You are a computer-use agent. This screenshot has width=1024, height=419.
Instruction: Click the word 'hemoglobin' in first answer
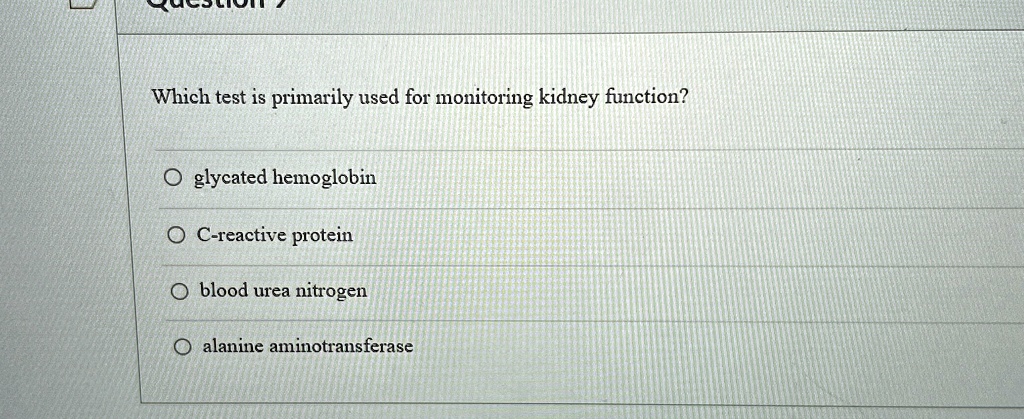click(324, 178)
